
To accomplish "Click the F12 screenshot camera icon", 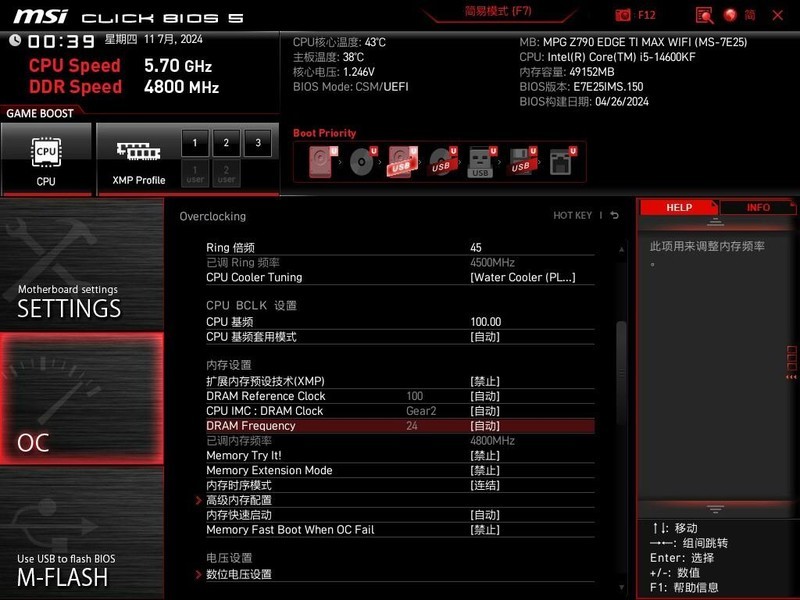I will (x=622, y=14).
